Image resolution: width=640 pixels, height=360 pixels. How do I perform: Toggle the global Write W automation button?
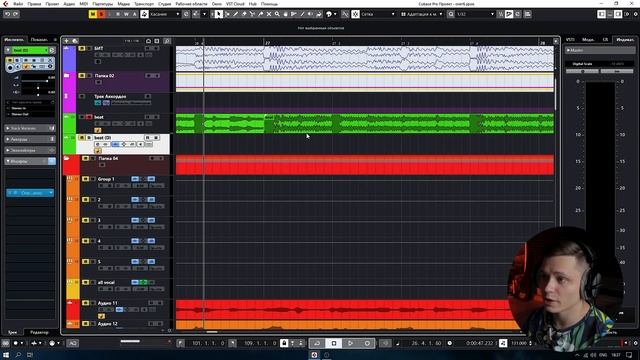[126, 14]
